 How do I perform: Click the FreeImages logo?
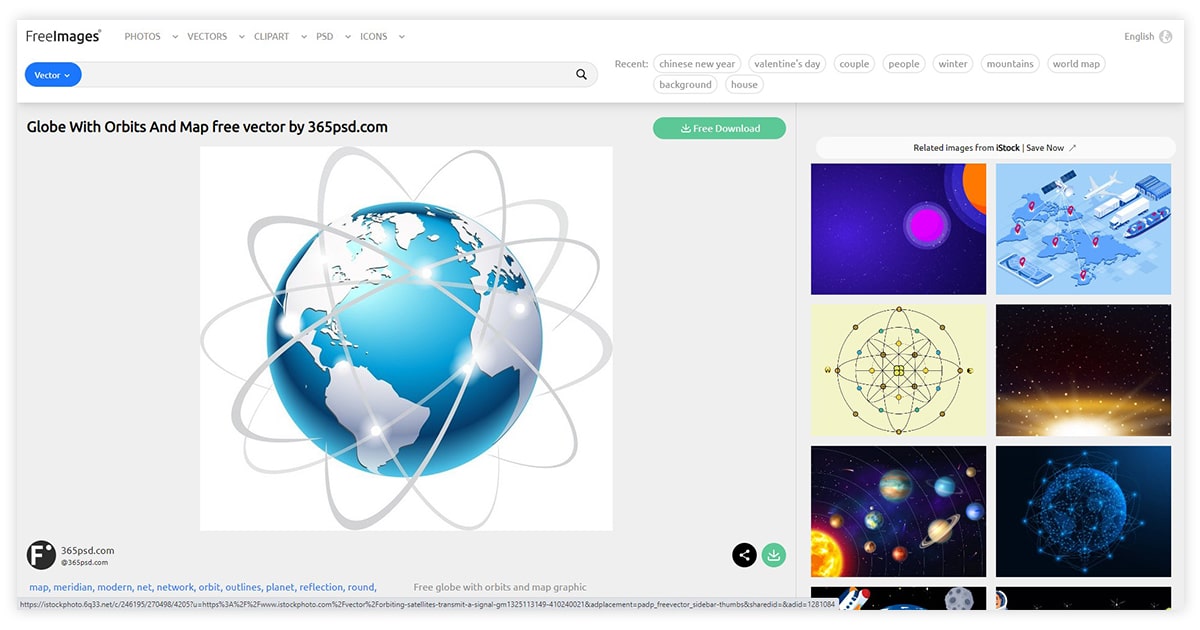pyautogui.click(x=63, y=37)
